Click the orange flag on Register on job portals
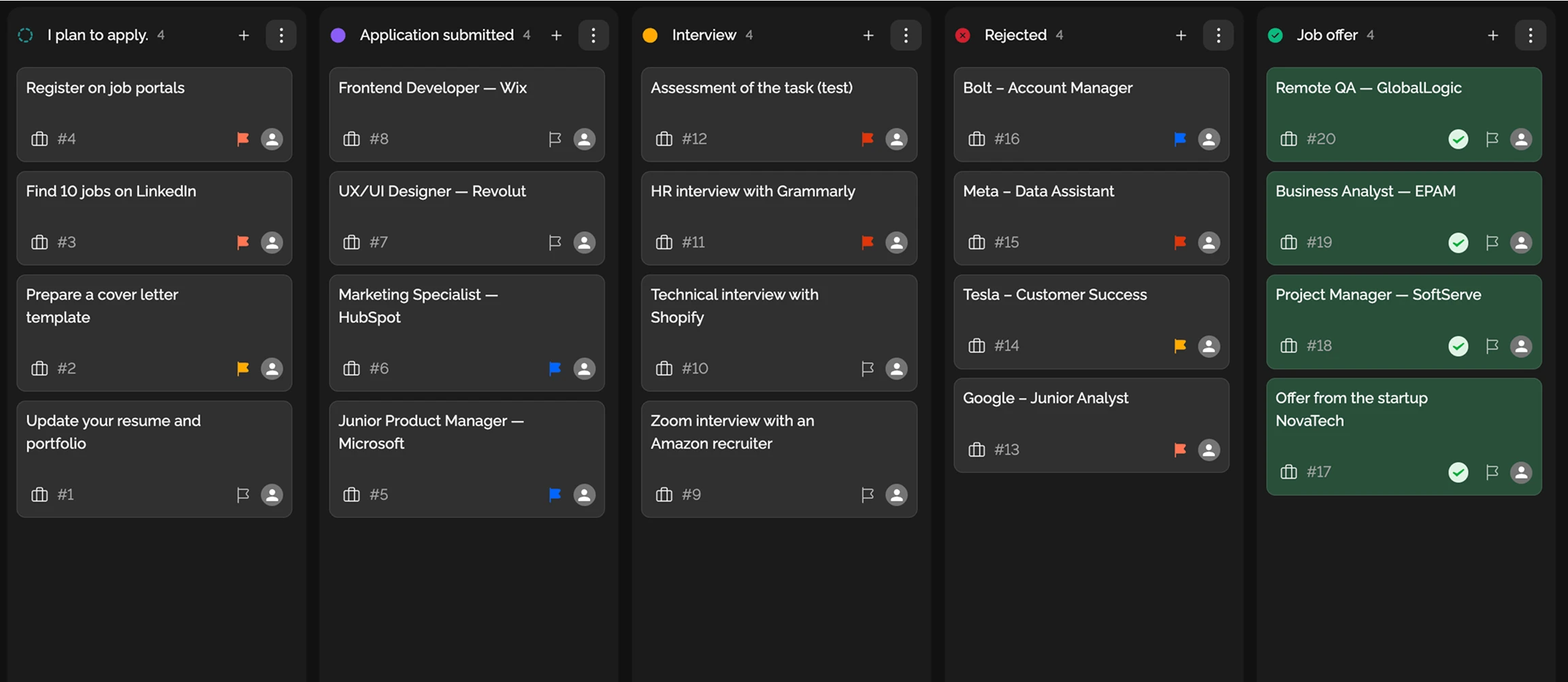 pyautogui.click(x=242, y=139)
